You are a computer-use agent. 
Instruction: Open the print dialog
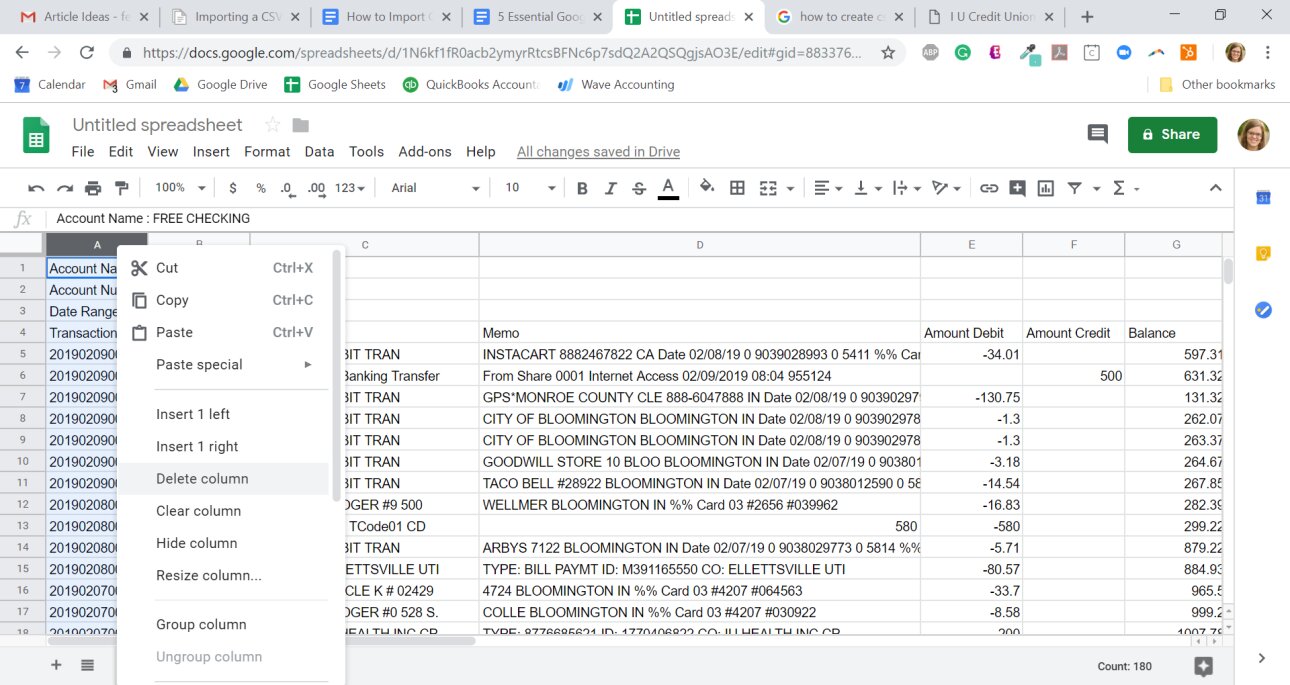pos(91,187)
